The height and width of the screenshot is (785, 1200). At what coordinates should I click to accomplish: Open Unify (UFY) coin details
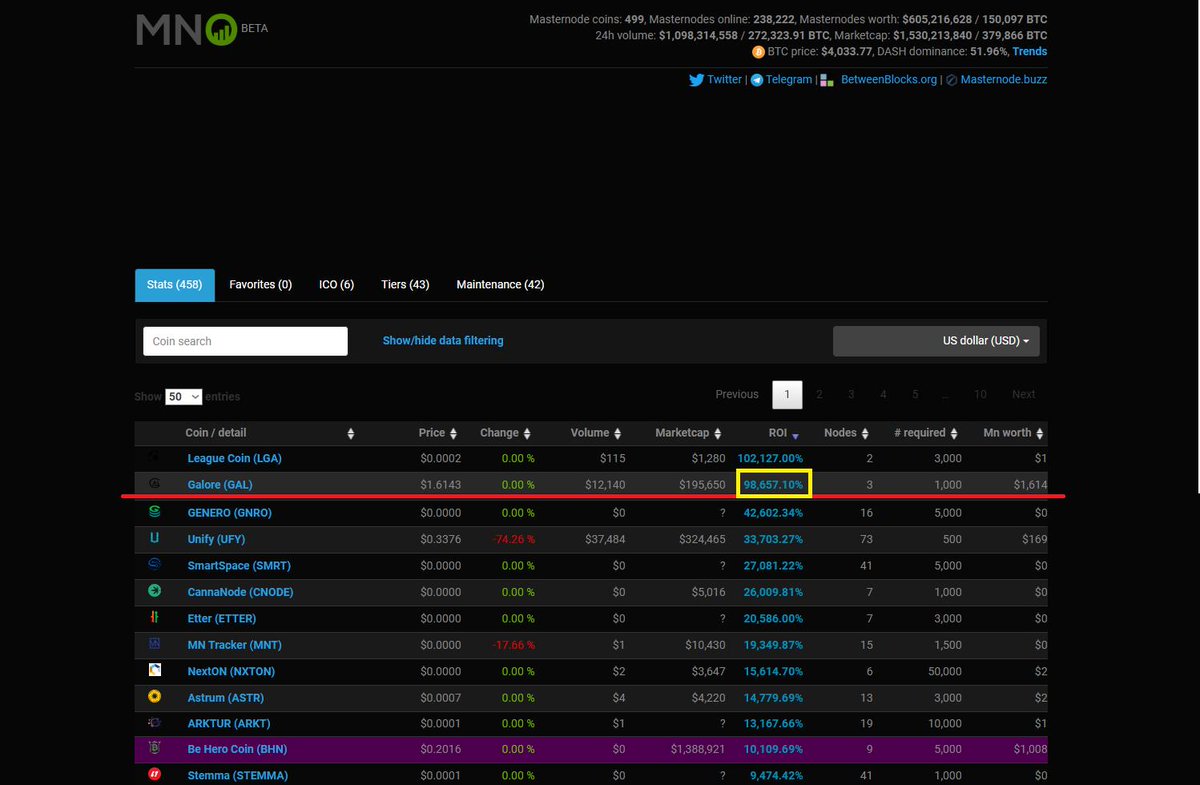tap(216, 539)
